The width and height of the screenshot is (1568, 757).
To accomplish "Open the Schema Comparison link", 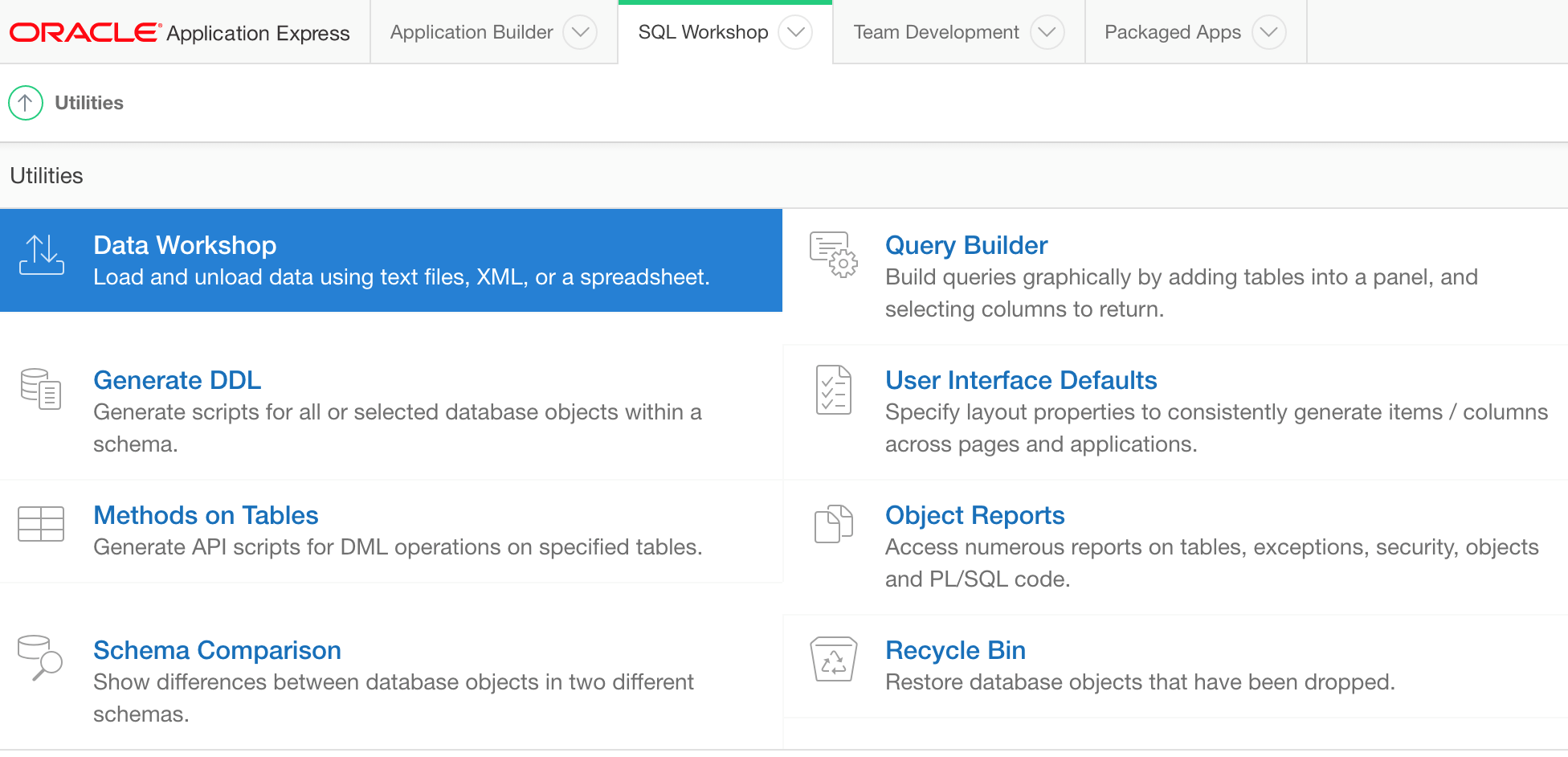I will (x=218, y=650).
